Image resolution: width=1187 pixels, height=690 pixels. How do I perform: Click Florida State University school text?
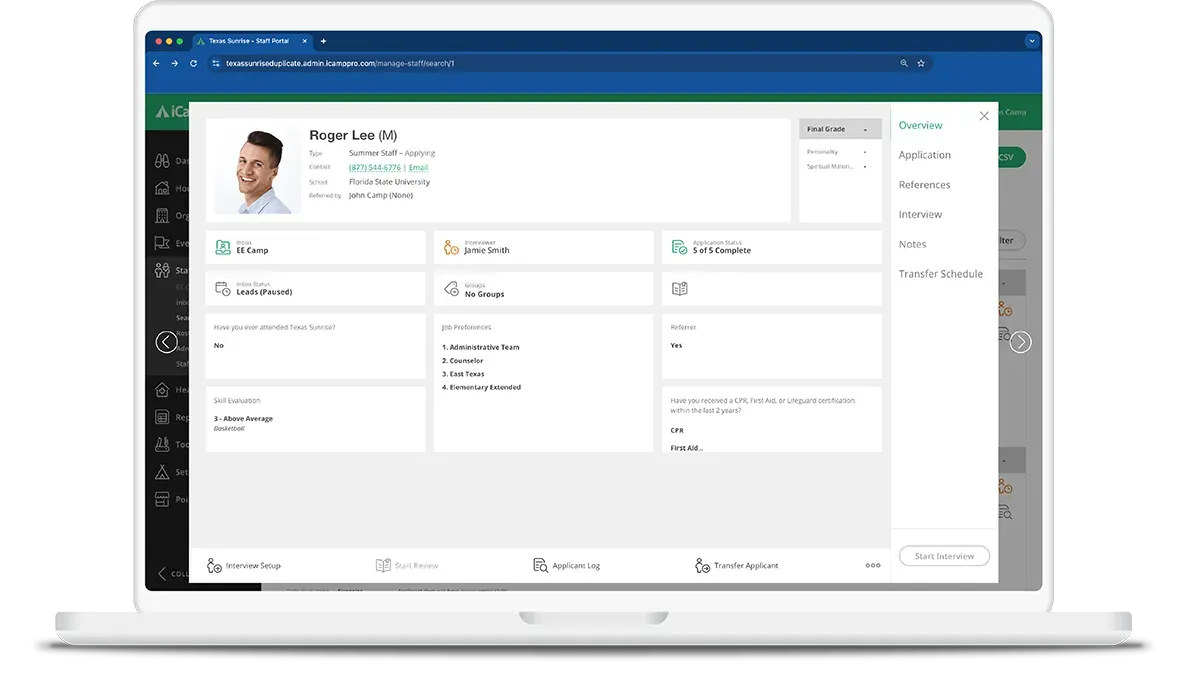tap(389, 182)
